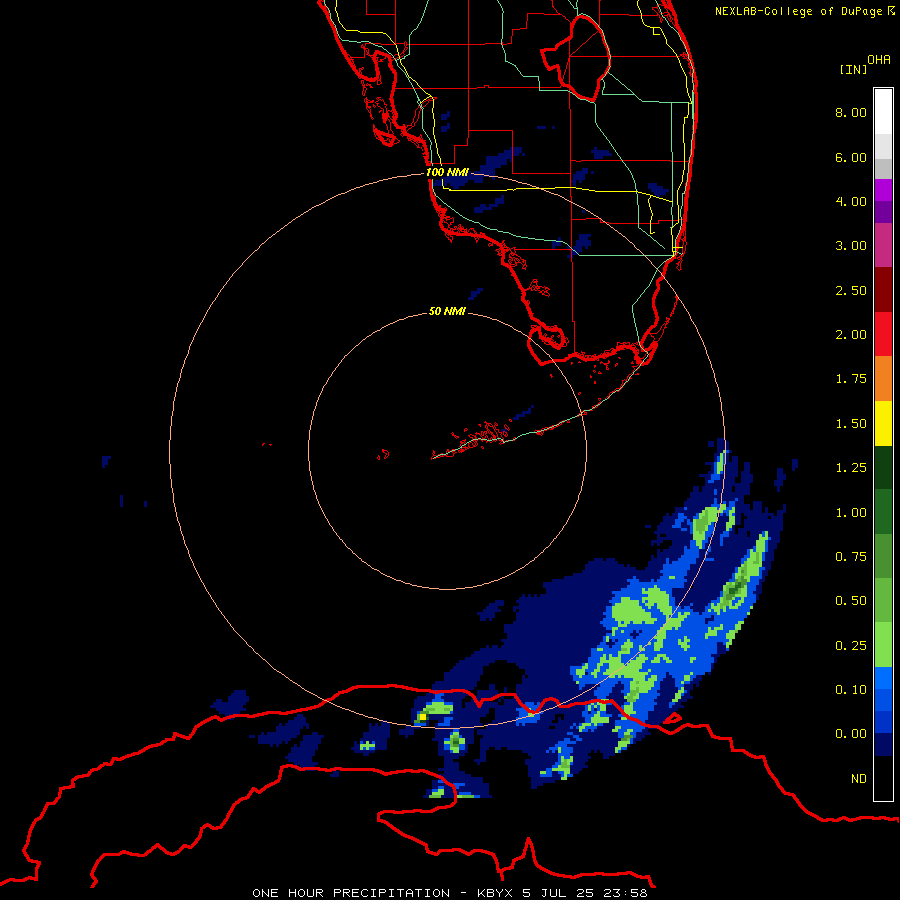Select the 4.00 legend value
This screenshot has width=900, height=900.
[851, 201]
